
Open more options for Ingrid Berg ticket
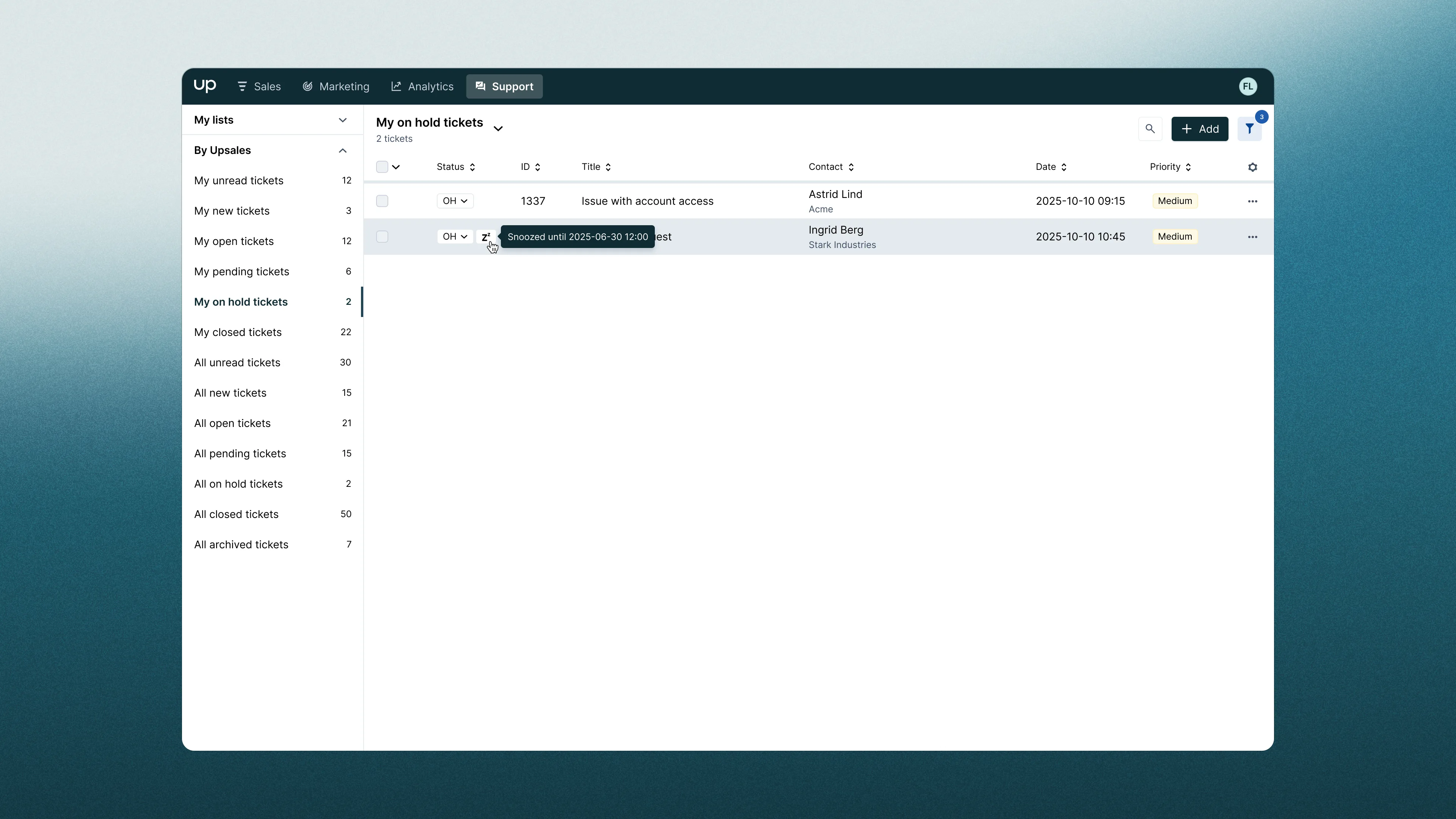pos(1252,237)
